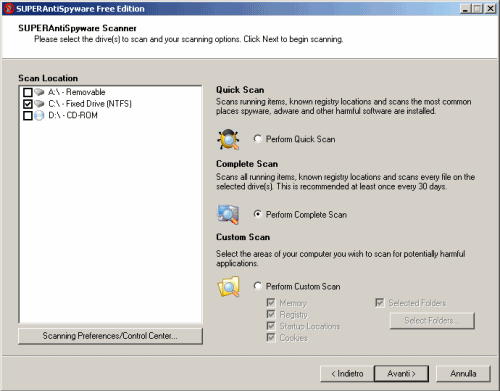Select the A:\ - Removable row text
Image resolution: width=500 pixels, height=391 pixels.
click(77, 92)
